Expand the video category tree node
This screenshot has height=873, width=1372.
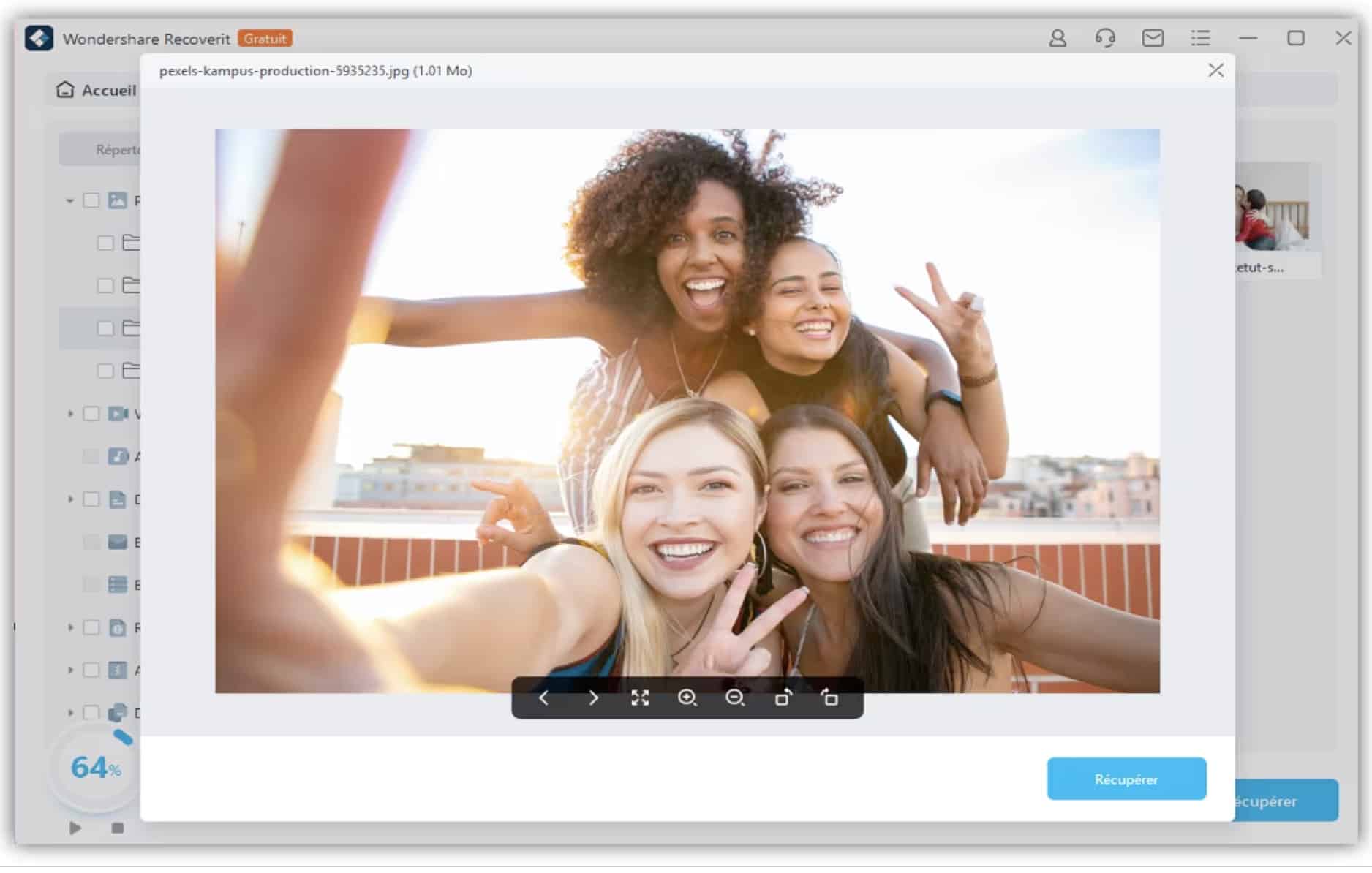(70, 414)
